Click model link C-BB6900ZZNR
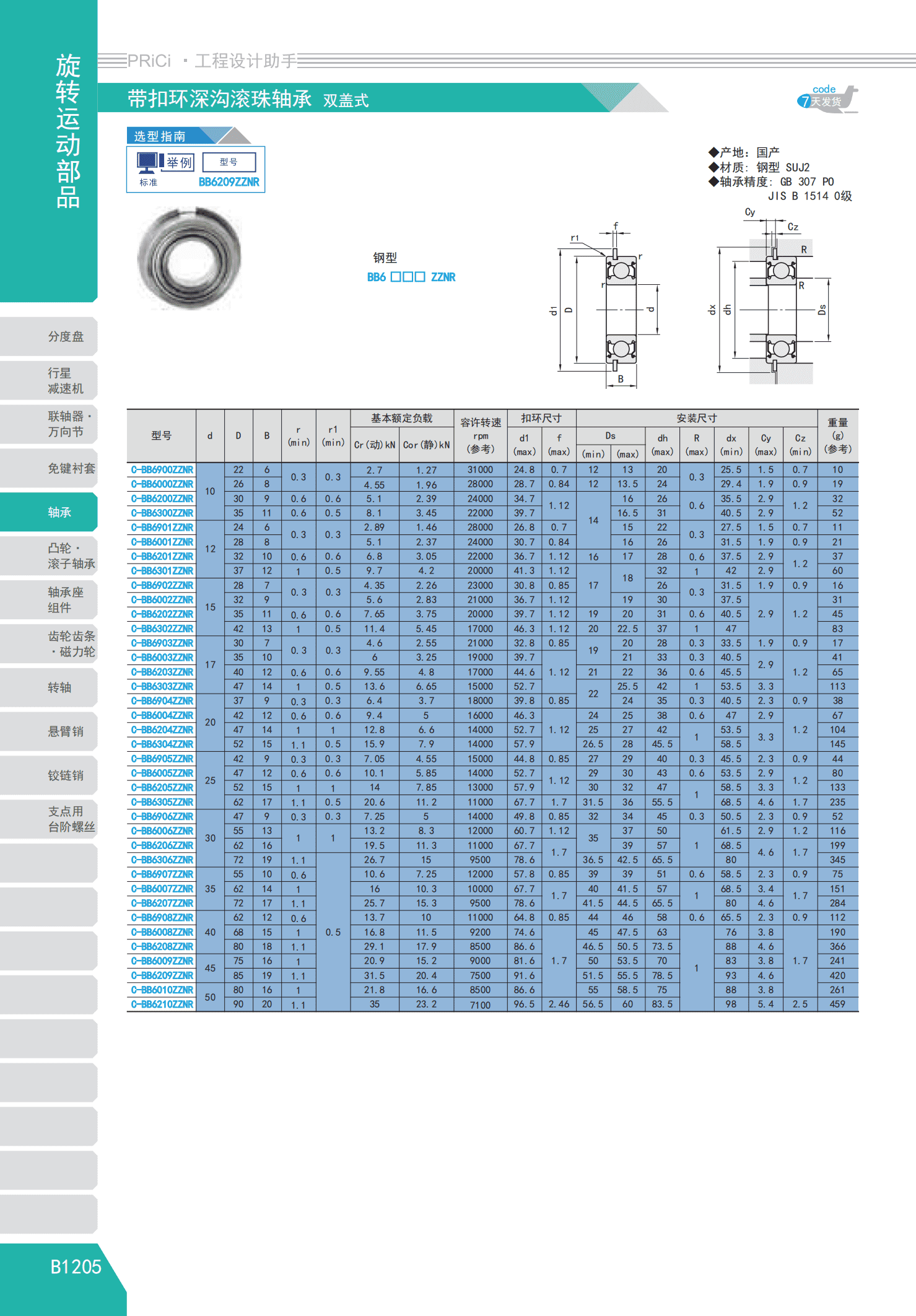 point(162,470)
